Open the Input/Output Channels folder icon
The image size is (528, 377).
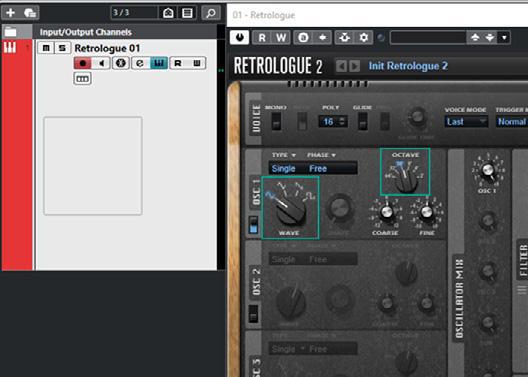click(x=10, y=32)
